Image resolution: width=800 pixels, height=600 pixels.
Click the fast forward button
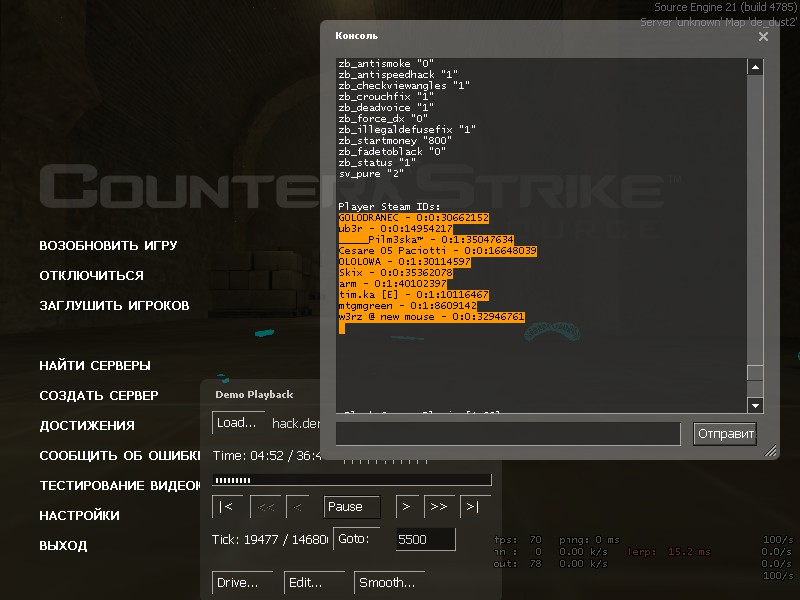point(439,507)
